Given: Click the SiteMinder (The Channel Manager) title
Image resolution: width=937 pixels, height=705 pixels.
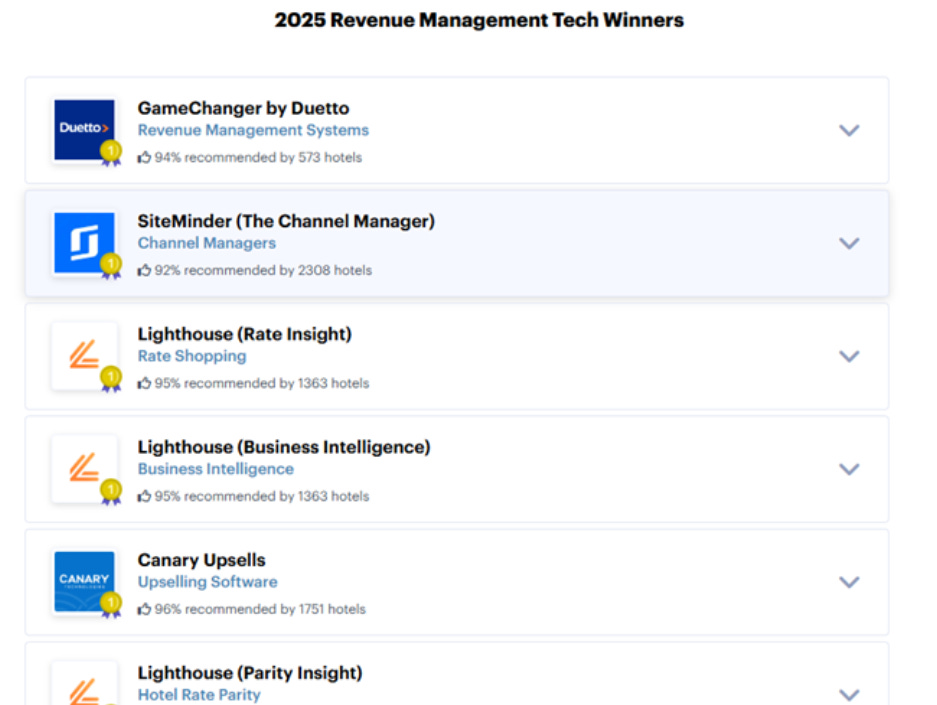Looking at the screenshot, I should click(x=286, y=221).
